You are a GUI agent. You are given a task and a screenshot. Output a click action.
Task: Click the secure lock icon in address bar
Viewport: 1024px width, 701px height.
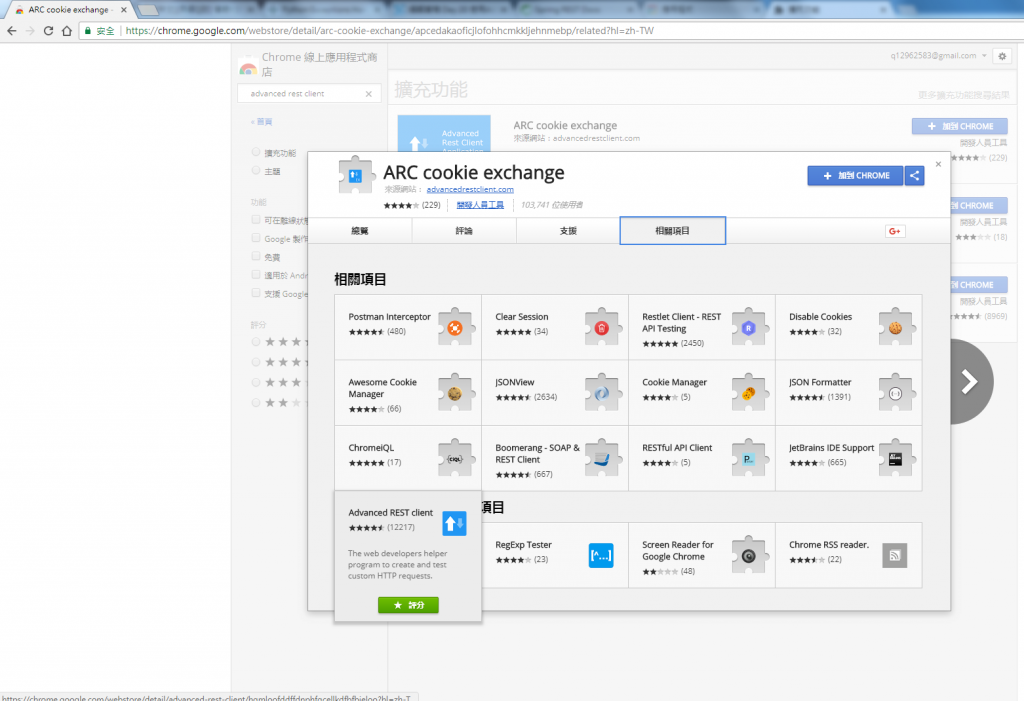(88, 31)
